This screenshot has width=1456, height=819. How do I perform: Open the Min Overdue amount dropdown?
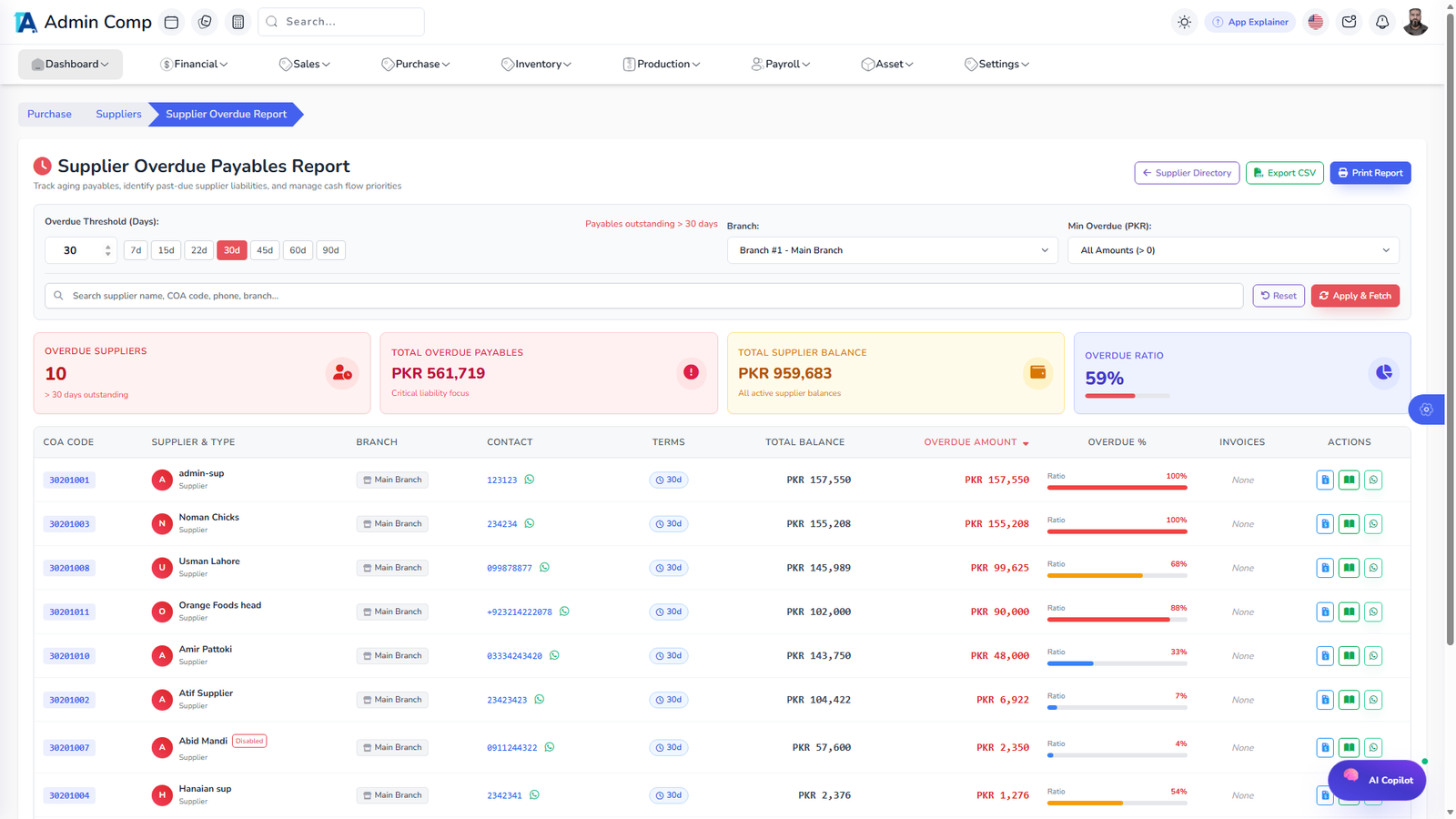(1233, 250)
